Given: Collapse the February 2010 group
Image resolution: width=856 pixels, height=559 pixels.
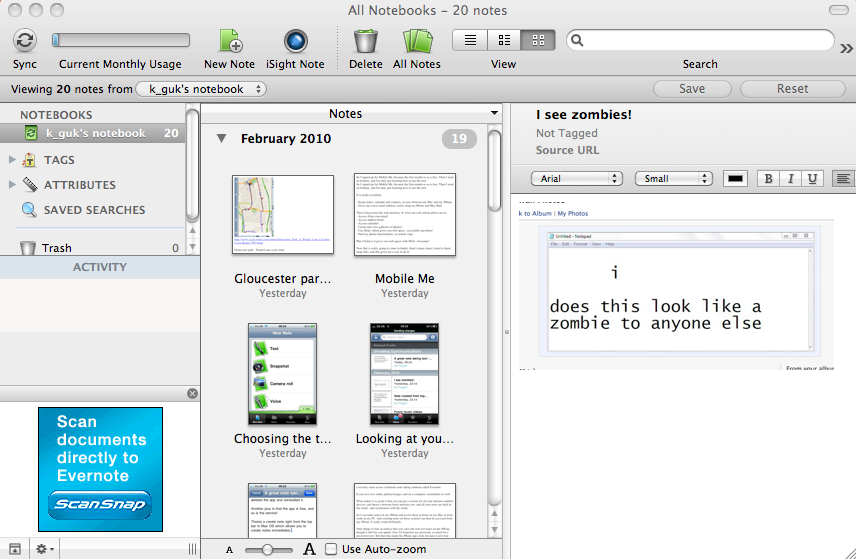Looking at the screenshot, I should (x=221, y=139).
